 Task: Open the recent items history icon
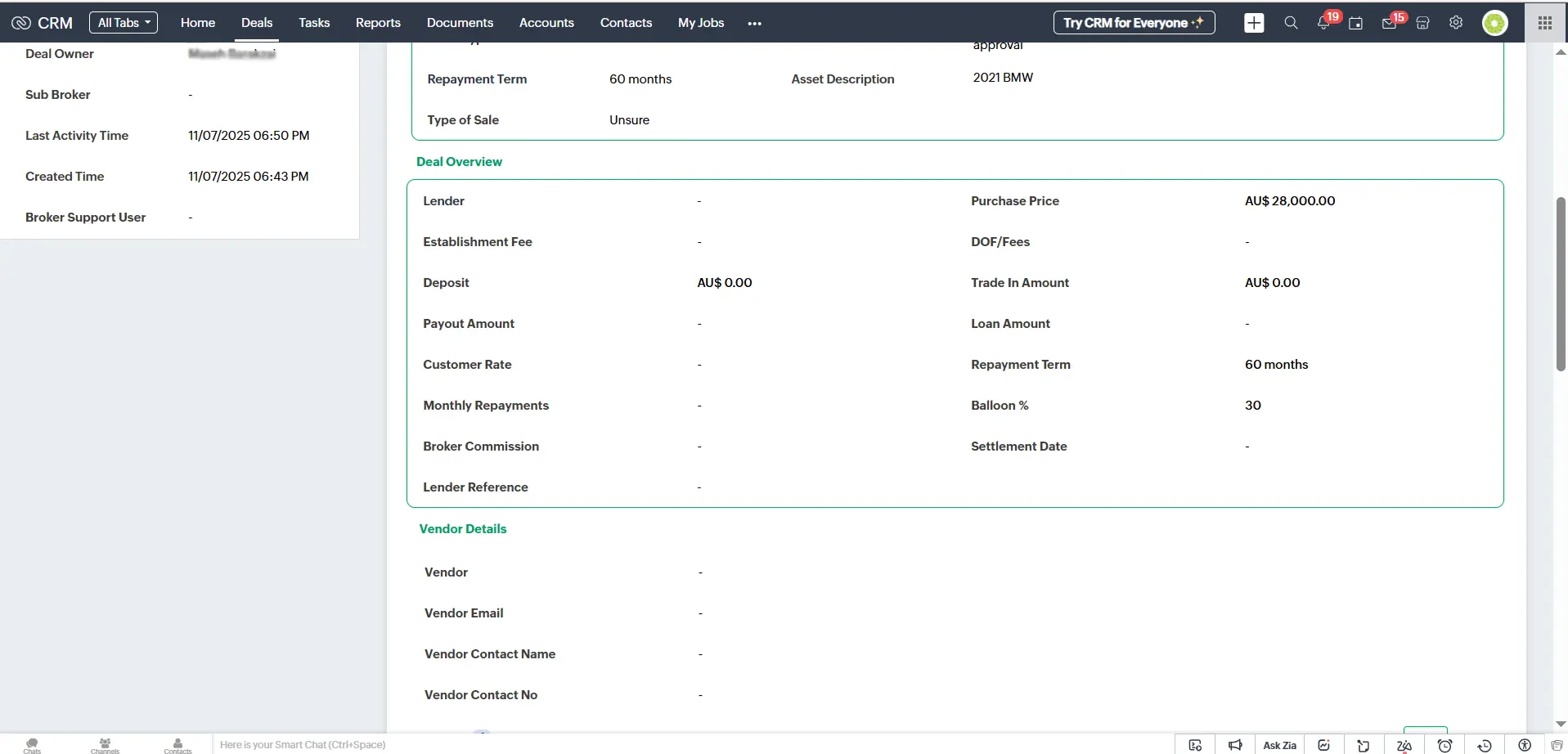1483,745
